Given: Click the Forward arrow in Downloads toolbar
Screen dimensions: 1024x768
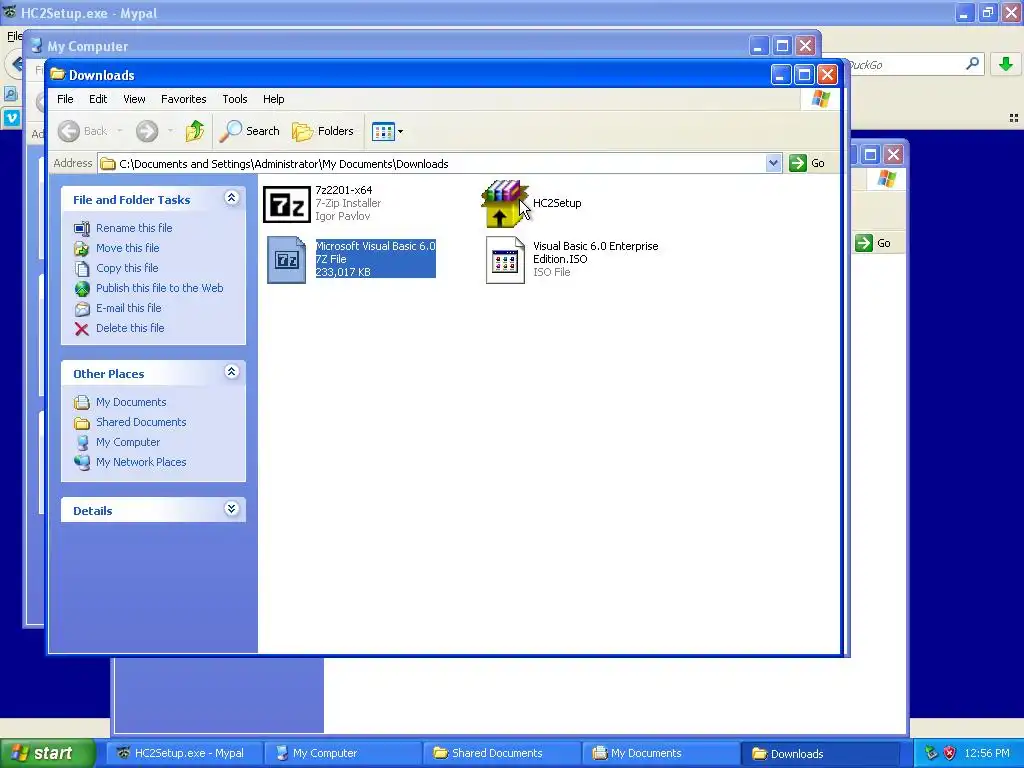Looking at the screenshot, I should click(147, 131).
